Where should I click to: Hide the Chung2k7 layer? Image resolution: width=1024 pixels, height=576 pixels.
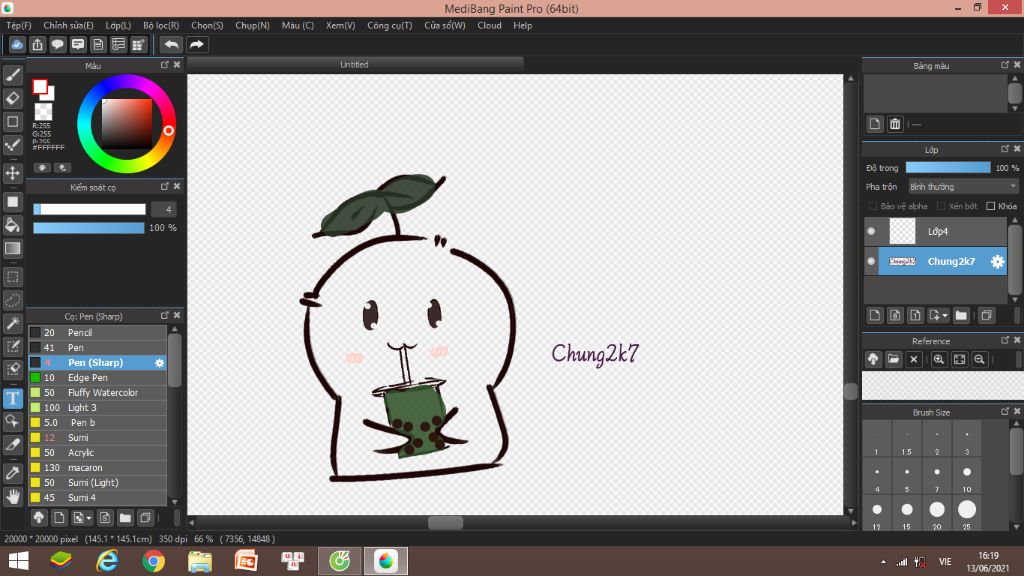click(871, 261)
